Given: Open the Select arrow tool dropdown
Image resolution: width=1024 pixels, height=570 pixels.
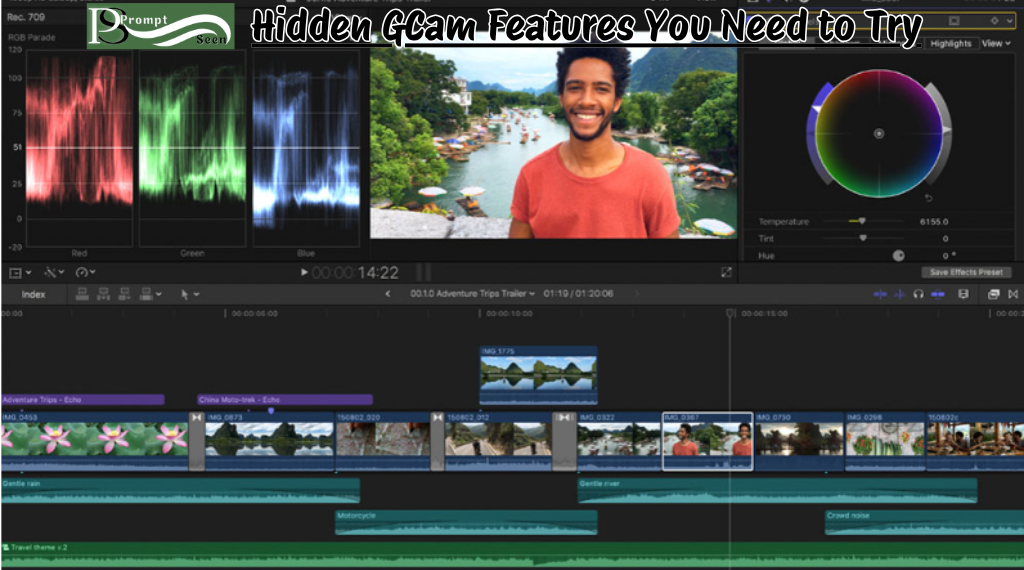Looking at the screenshot, I should (x=189, y=294).
